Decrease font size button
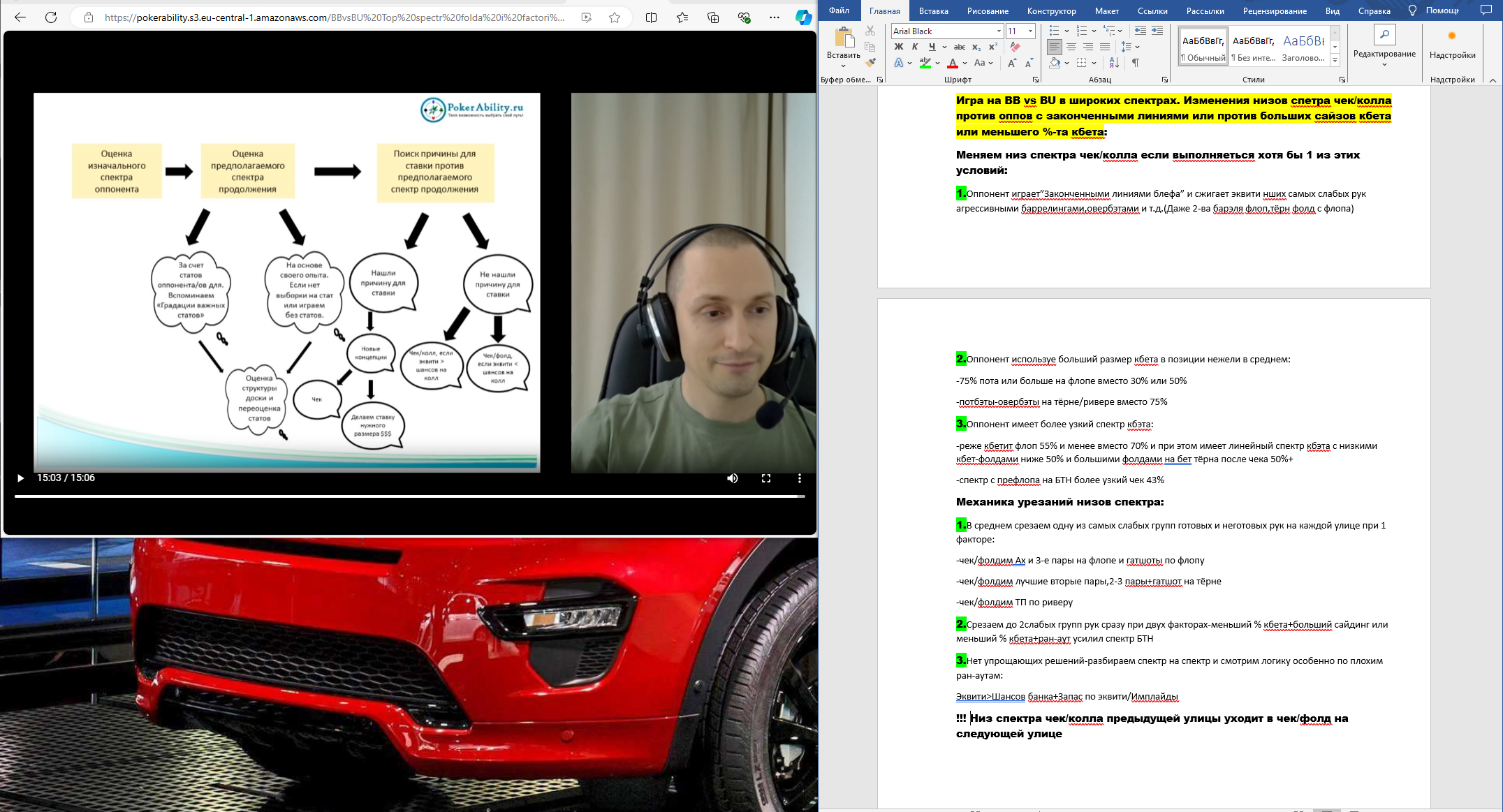Screen dimensions: 1503x812 click(x=1029, y=63)
